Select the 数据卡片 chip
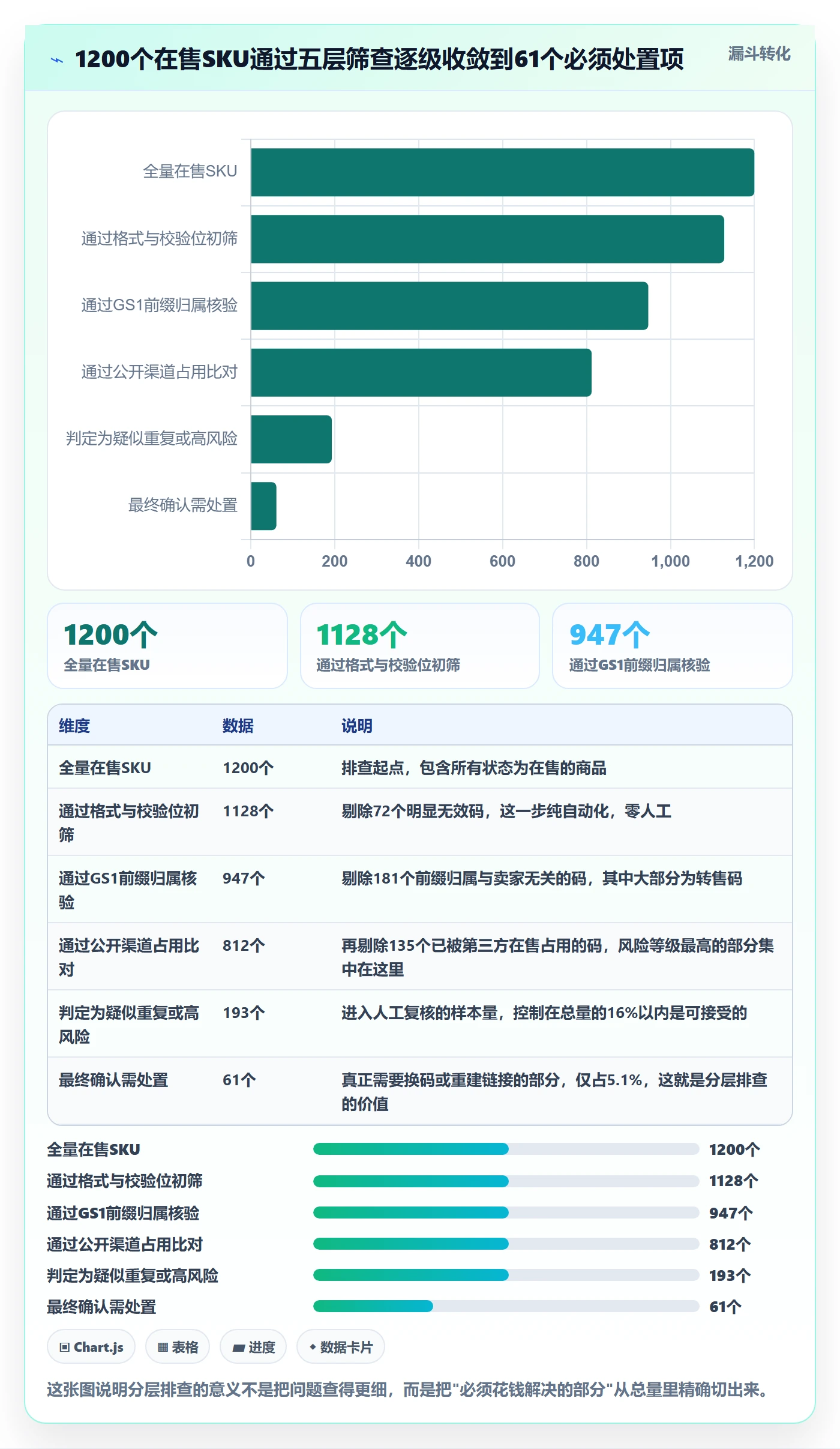Screen dimensions: 840x1449 coord(341,1347)
